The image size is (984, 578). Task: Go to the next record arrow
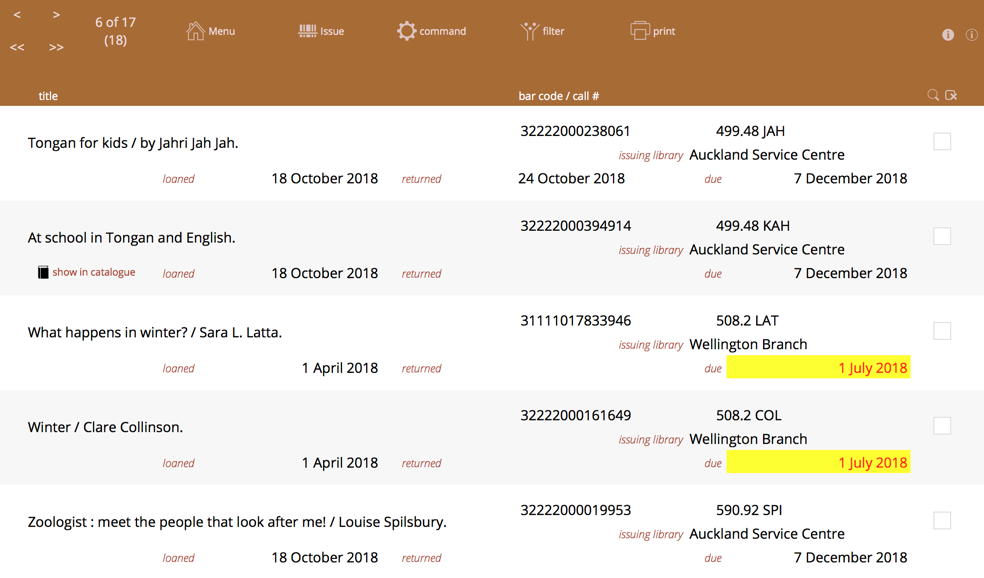tap(56, 15)
